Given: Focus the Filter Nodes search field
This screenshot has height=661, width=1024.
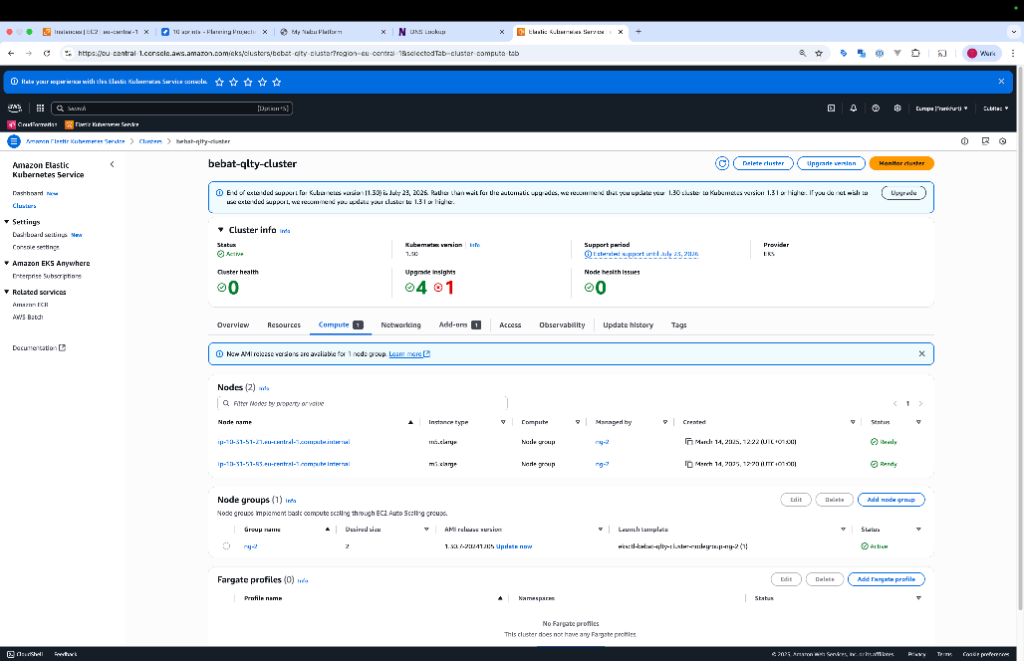Looking at the screenshot, I should pos(362,404).
